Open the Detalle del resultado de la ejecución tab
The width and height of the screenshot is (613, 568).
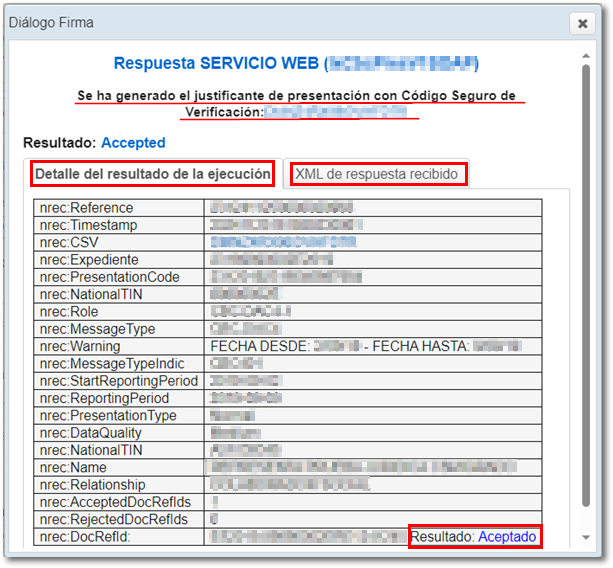[153, 174]
